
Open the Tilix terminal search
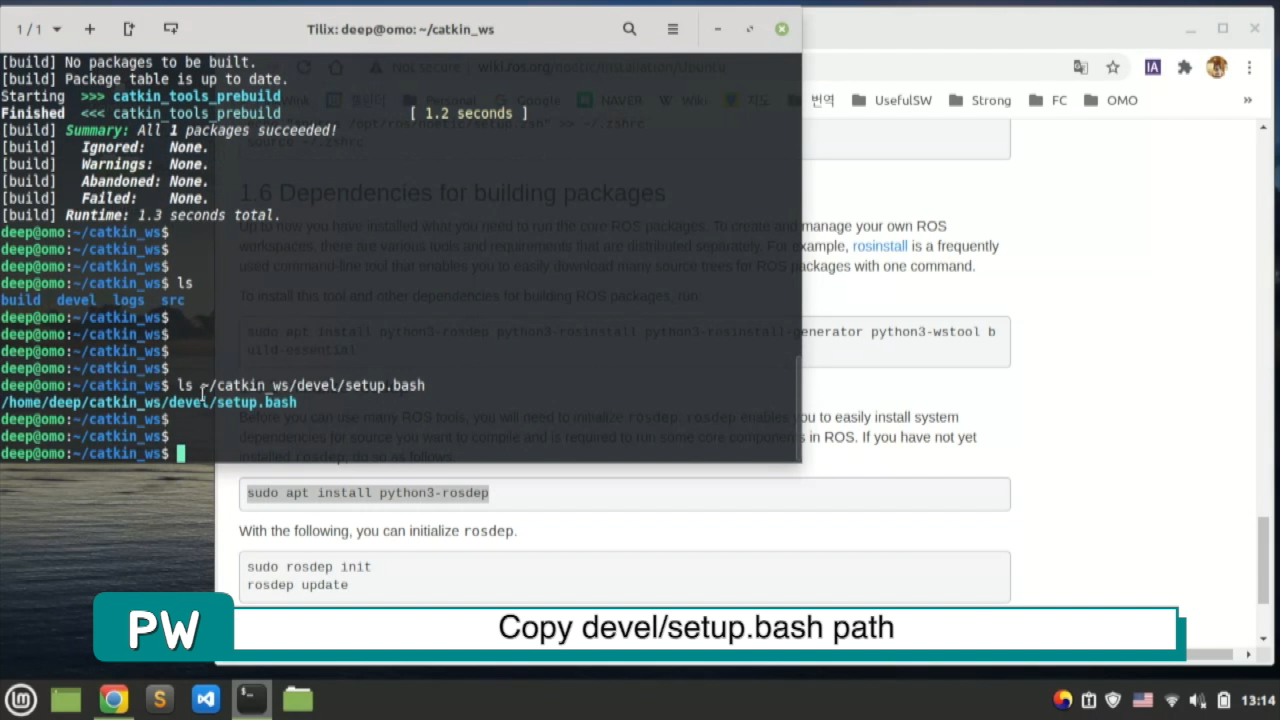pyautogui.click(x=629, y=29)
